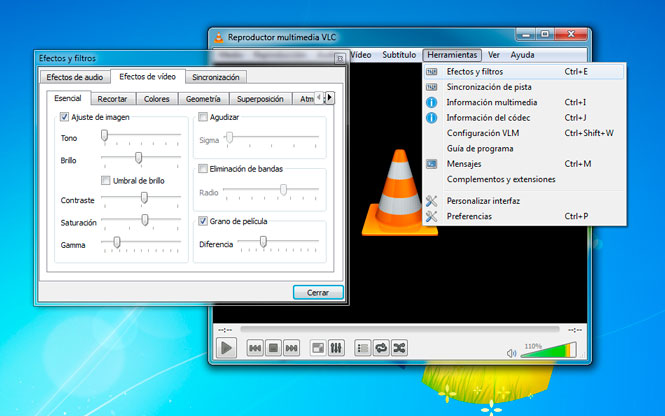Uncheck the Ajuste de imagen checkbox

click(x=64, y=117)
